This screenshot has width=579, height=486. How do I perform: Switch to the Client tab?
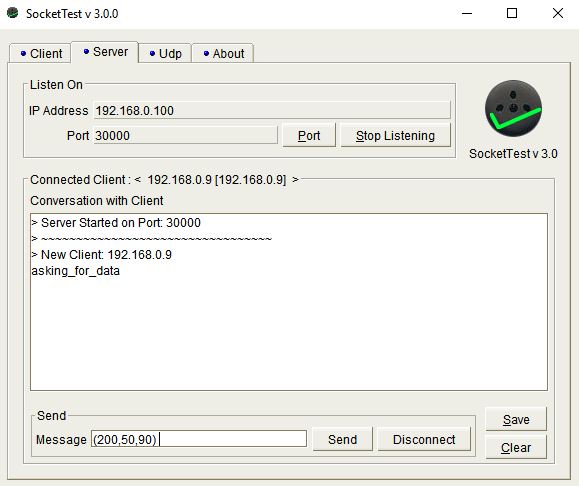point(40,54)
